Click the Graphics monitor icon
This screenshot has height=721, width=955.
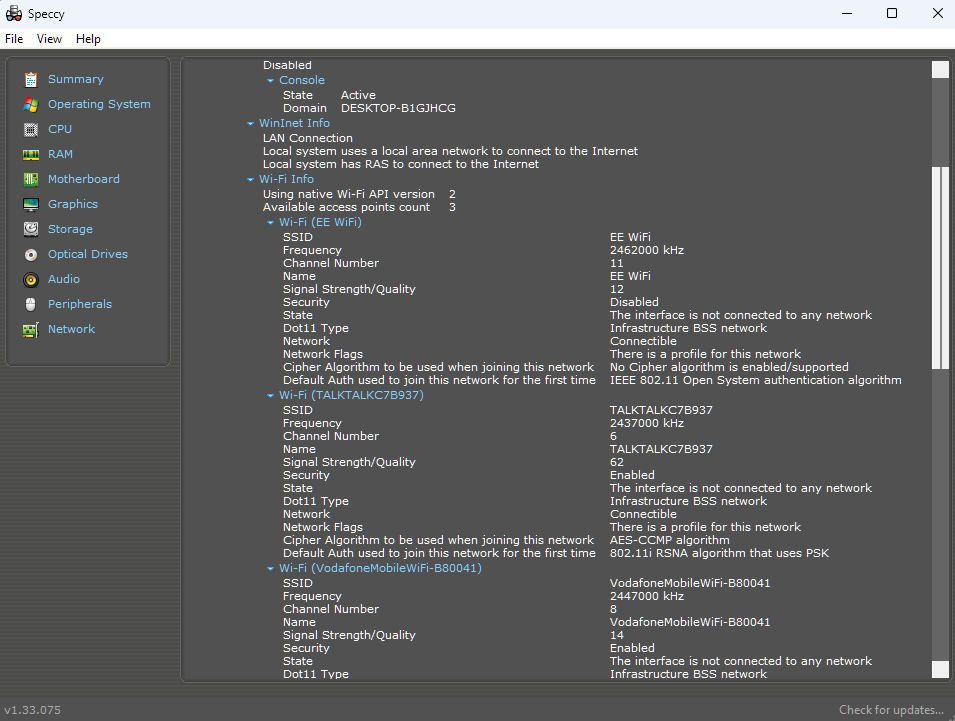31,205
